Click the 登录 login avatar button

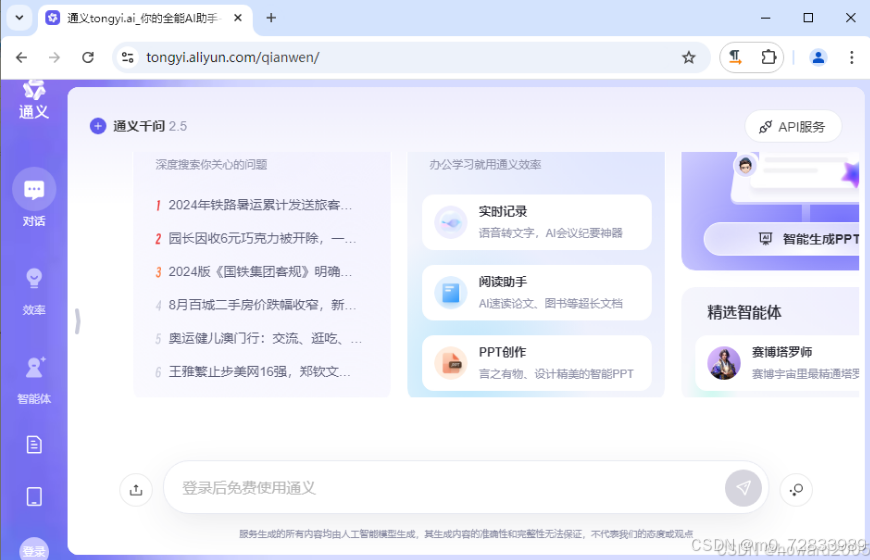[34, 549]
